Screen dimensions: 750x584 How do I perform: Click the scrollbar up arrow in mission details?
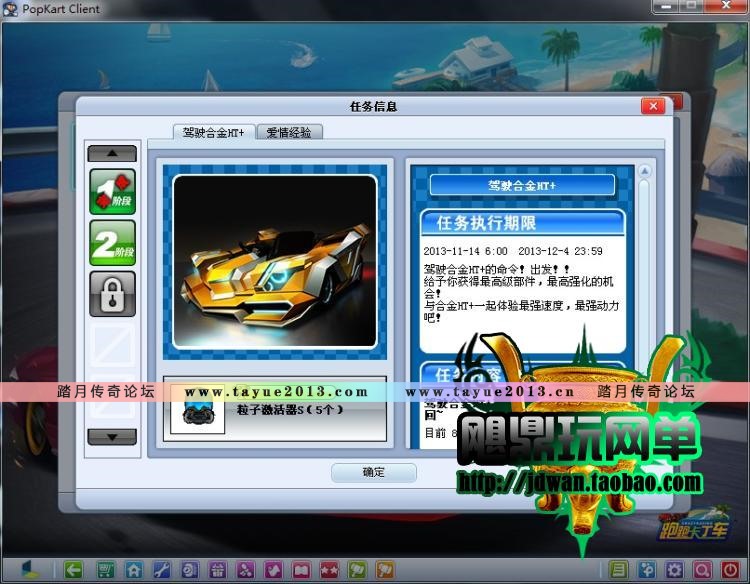coord(645,171)
